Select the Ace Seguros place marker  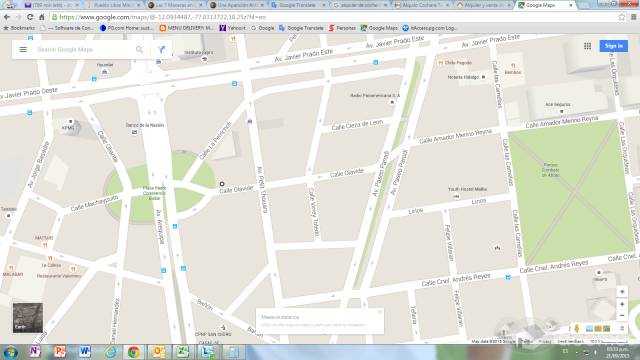click(x=562, y=111)
